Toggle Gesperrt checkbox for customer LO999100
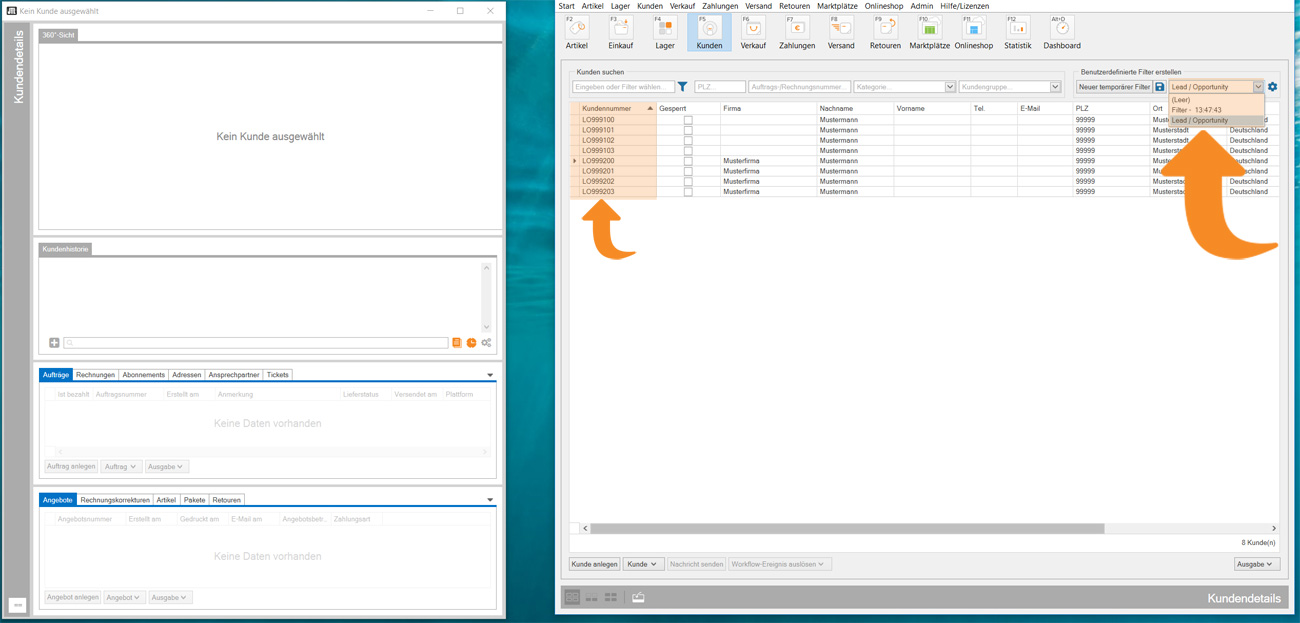 688,120
